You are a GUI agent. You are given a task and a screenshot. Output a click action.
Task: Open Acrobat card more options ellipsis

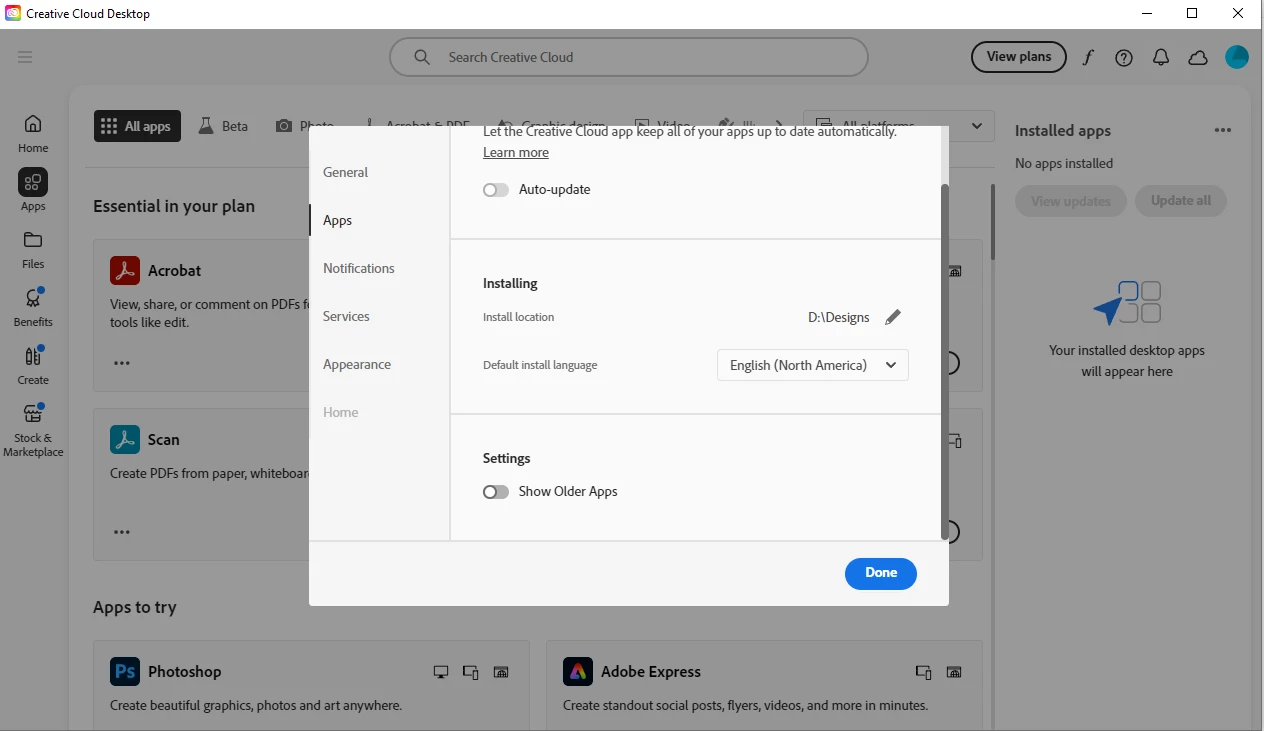click(122, 363)
